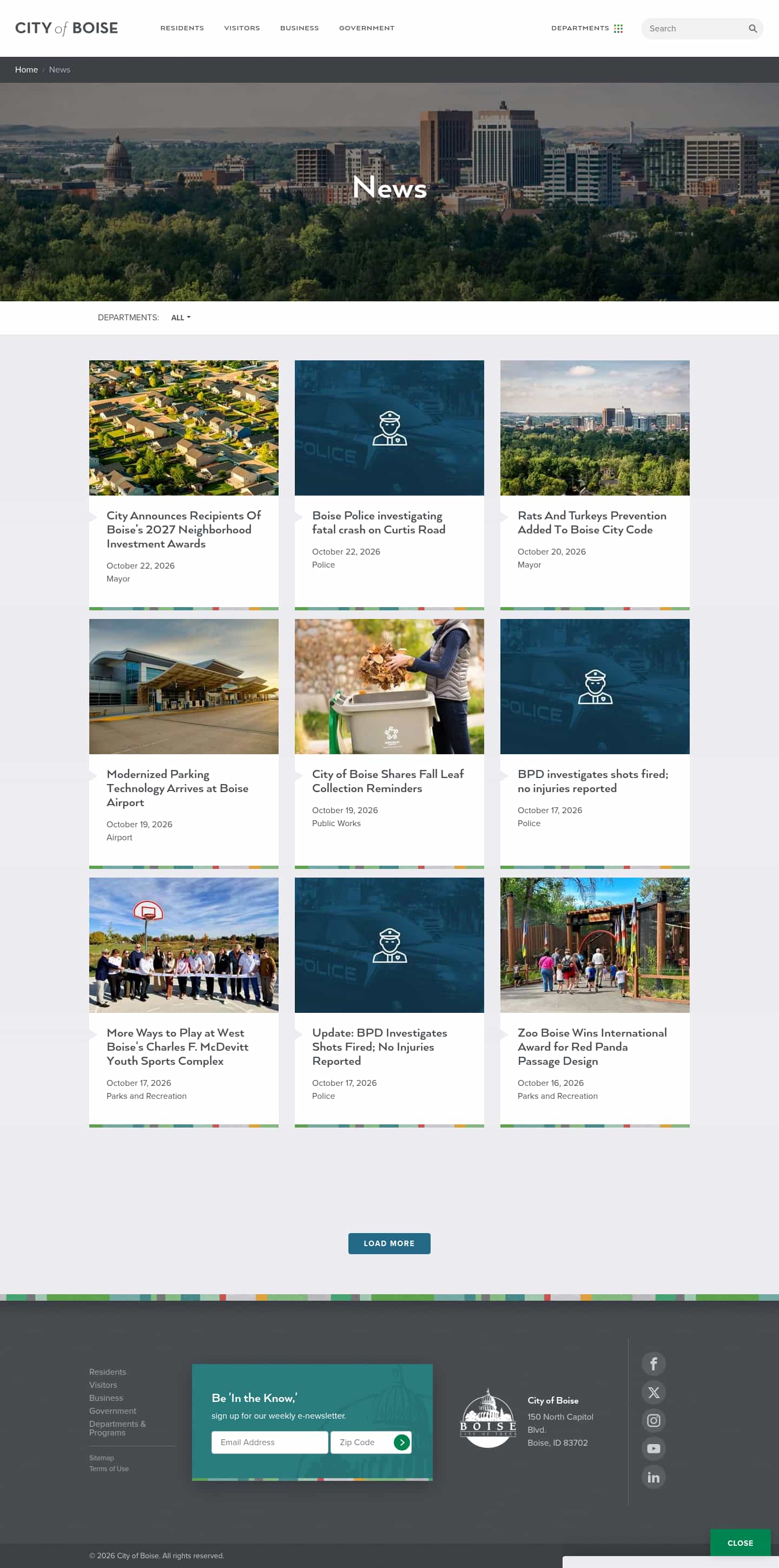Focus the header Search field

tap(697, 29)
